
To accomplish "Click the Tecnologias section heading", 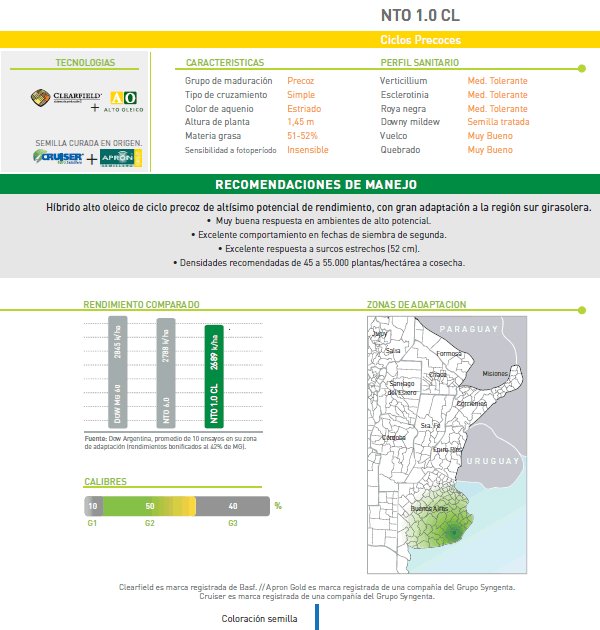I will pos(85,63).
